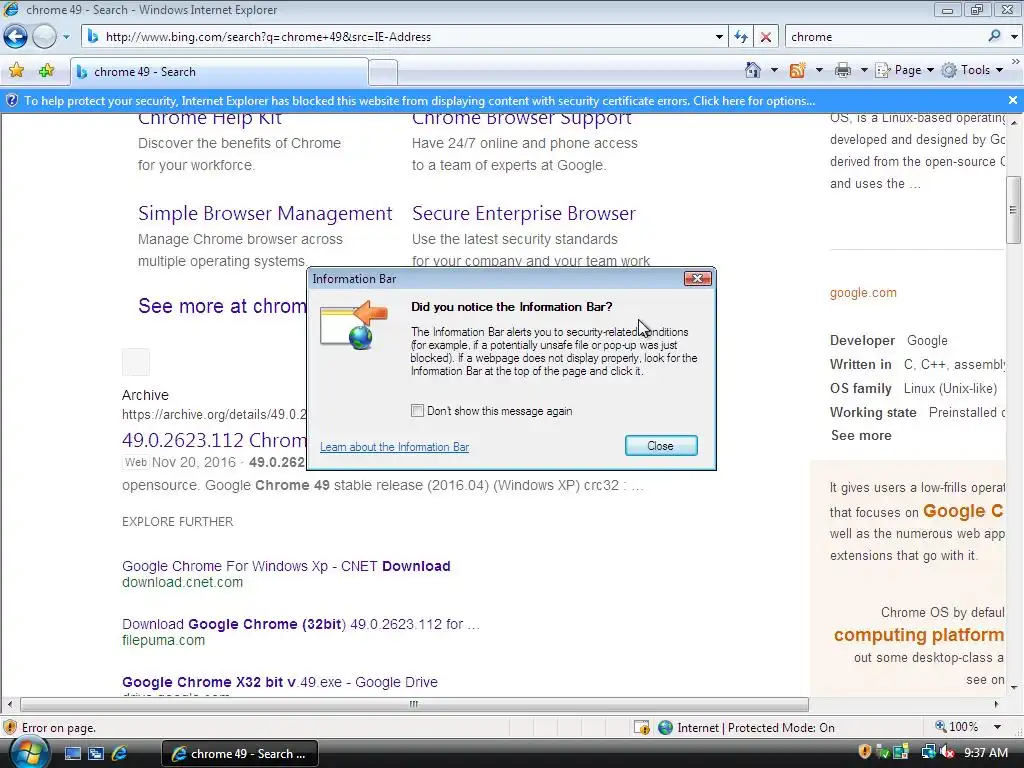This screenshot has height=768, width=1024.
Task: Click Learn about the Information Bar link
Action: pyautogui.click(x=394, y=447)
